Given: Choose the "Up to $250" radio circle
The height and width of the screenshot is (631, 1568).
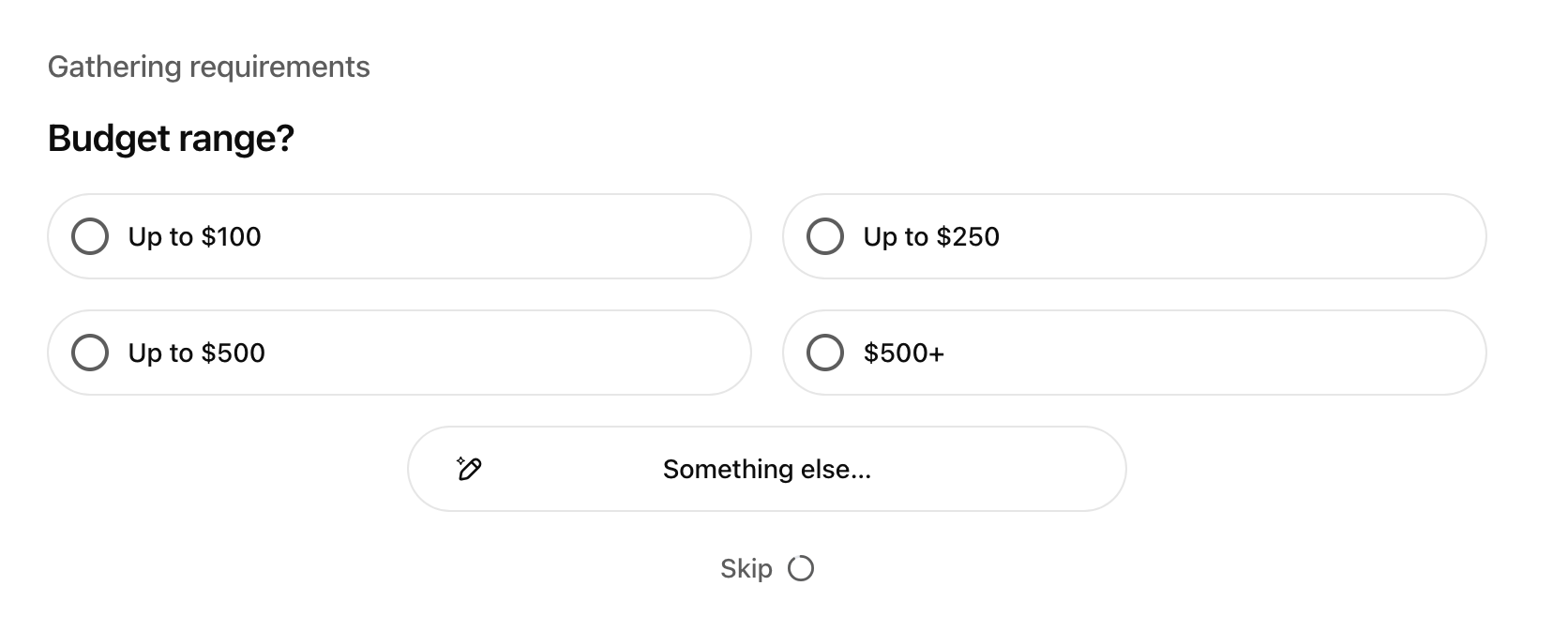Looking at the screenshot, I should tap(825, 236).
